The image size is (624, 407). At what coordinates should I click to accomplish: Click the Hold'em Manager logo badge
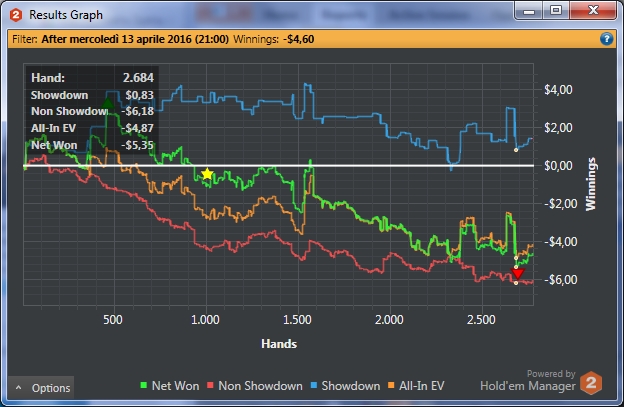(x=591, y=383)
